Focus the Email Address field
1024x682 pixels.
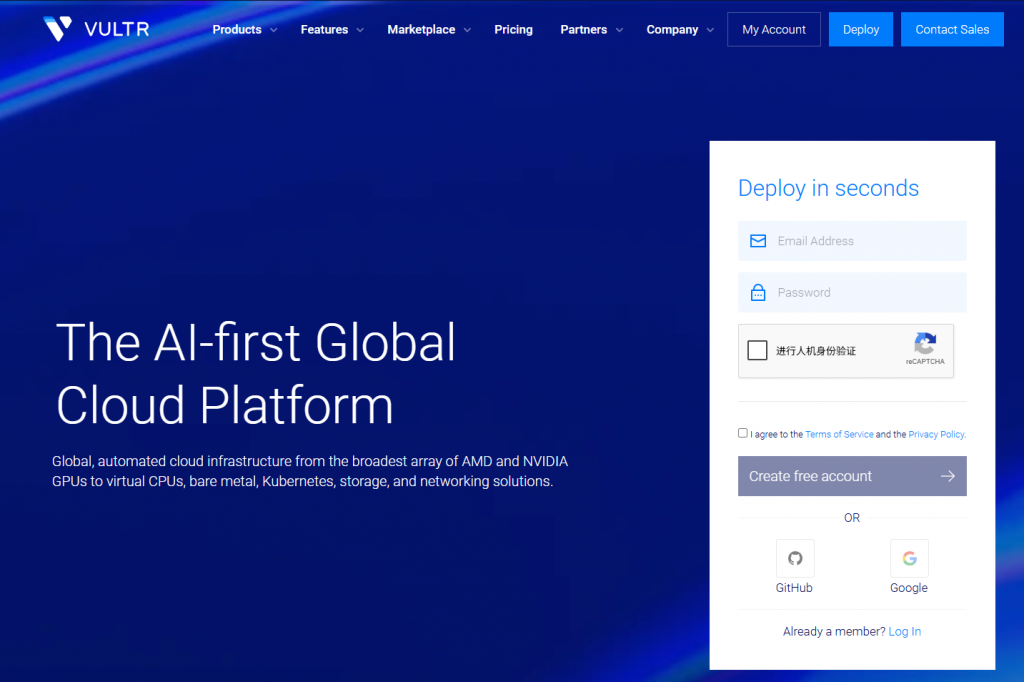(852, 241)
